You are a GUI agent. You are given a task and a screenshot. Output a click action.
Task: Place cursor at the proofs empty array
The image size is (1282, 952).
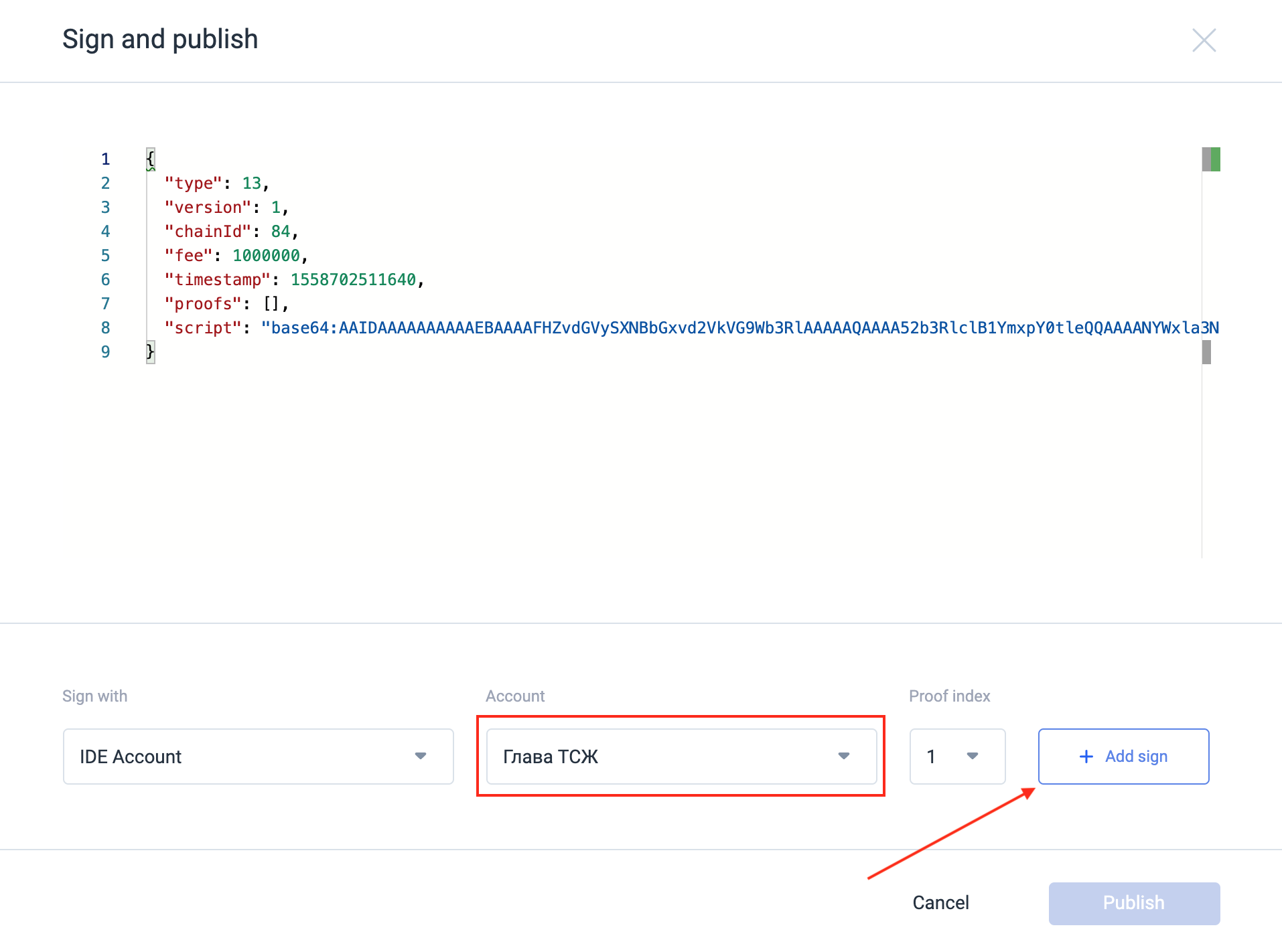point(271,304)
